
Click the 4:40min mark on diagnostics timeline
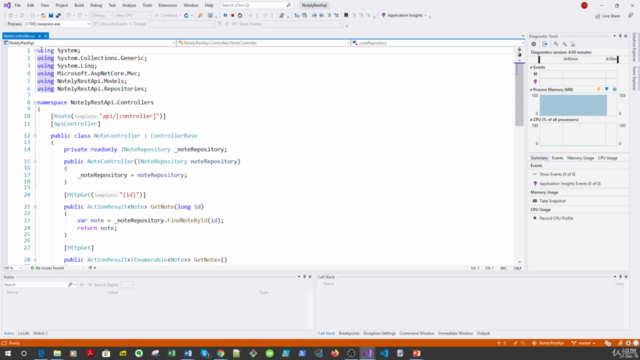570,59
